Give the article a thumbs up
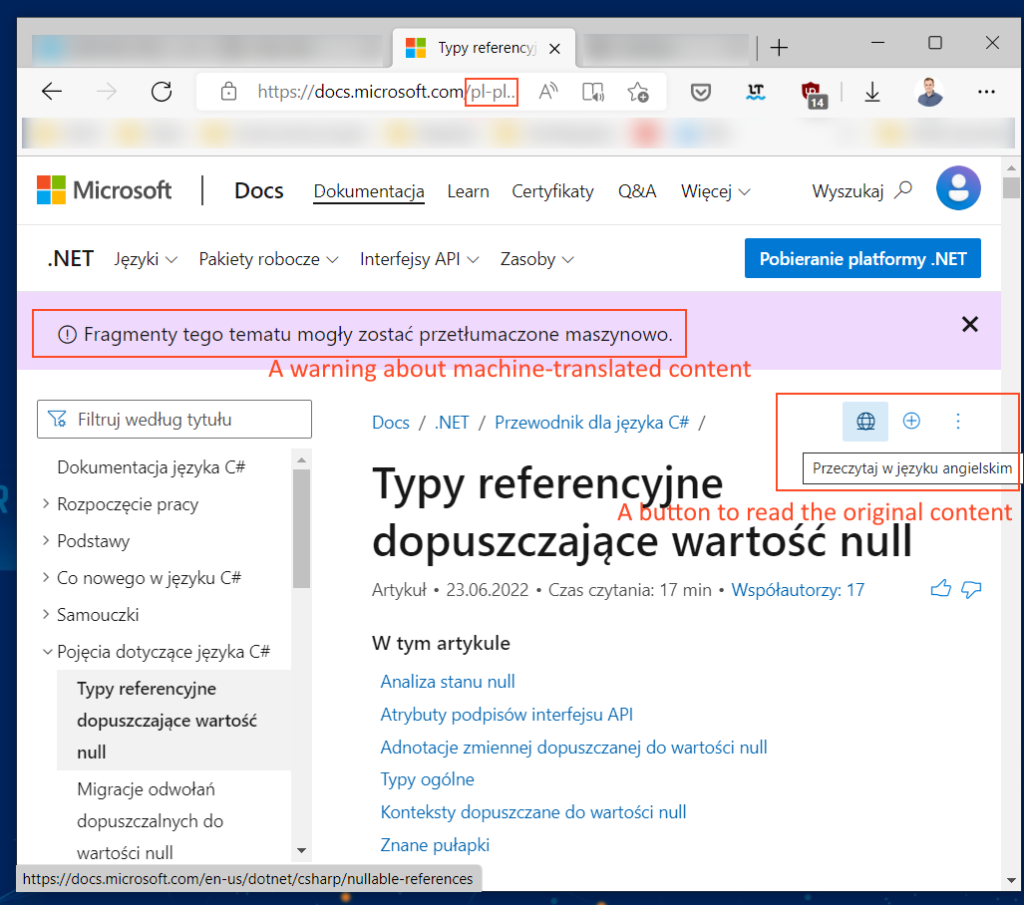This screenshot has height=905, width=1024. pyautogui.click(x=940, y=589)
